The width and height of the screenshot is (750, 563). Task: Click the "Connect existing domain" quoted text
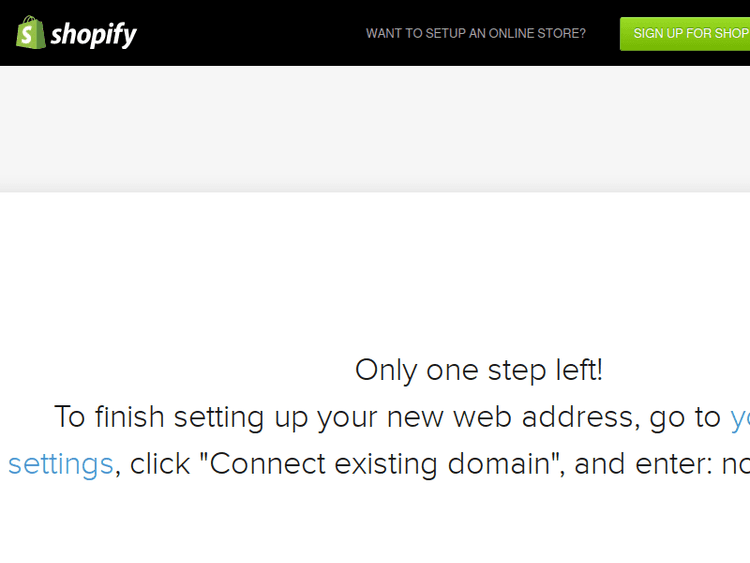[x=382, y=464]
